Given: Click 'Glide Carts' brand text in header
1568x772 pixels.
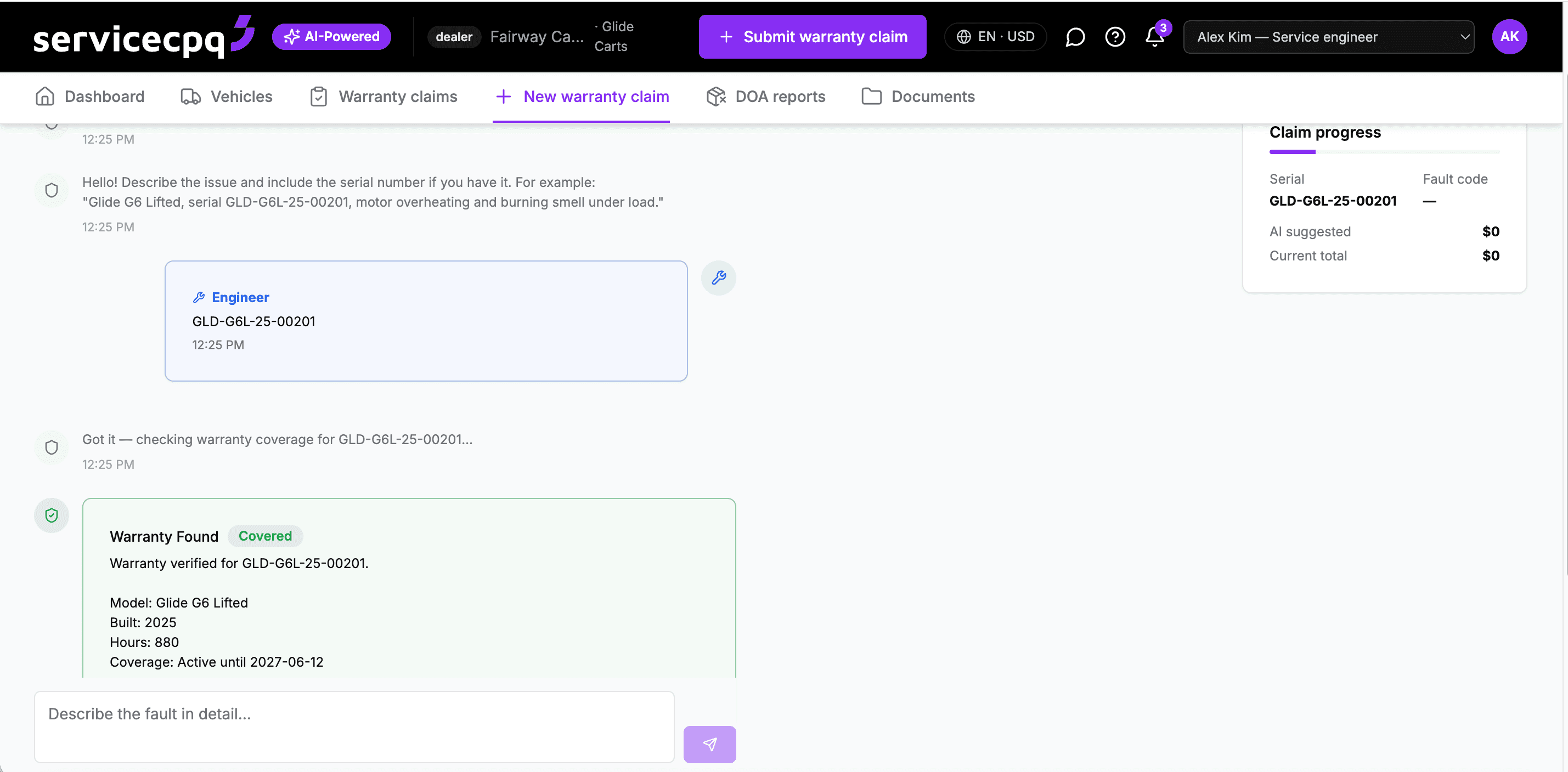Looking at the screenshot, I should [614, 37].
